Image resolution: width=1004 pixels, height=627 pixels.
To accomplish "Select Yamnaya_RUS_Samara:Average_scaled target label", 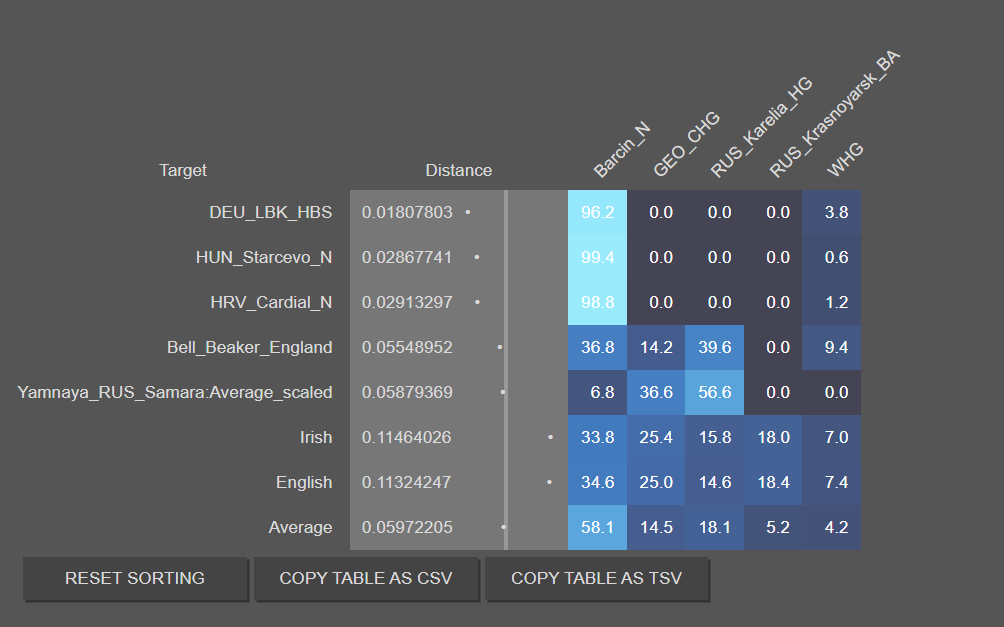I will [175, 392].
